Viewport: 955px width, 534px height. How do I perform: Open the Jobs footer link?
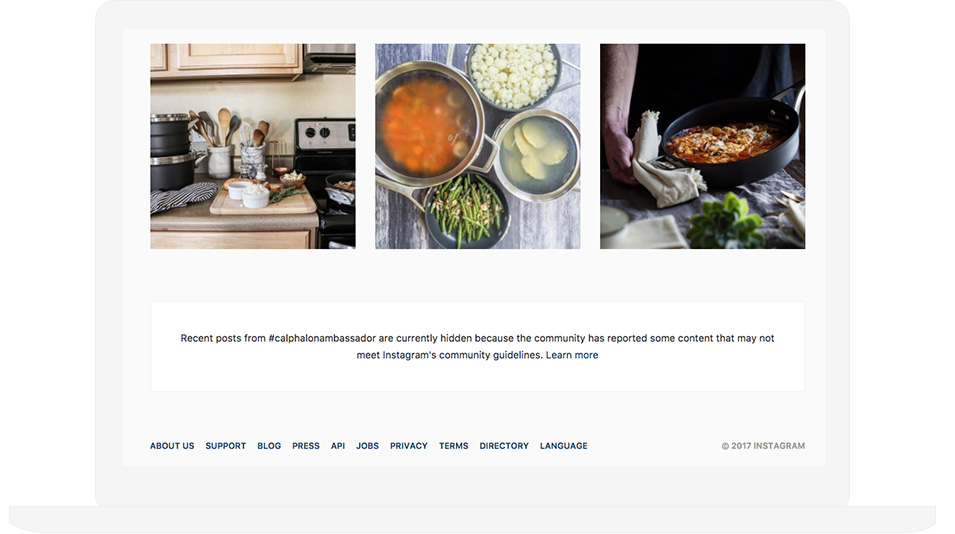[x=367, y=446]
